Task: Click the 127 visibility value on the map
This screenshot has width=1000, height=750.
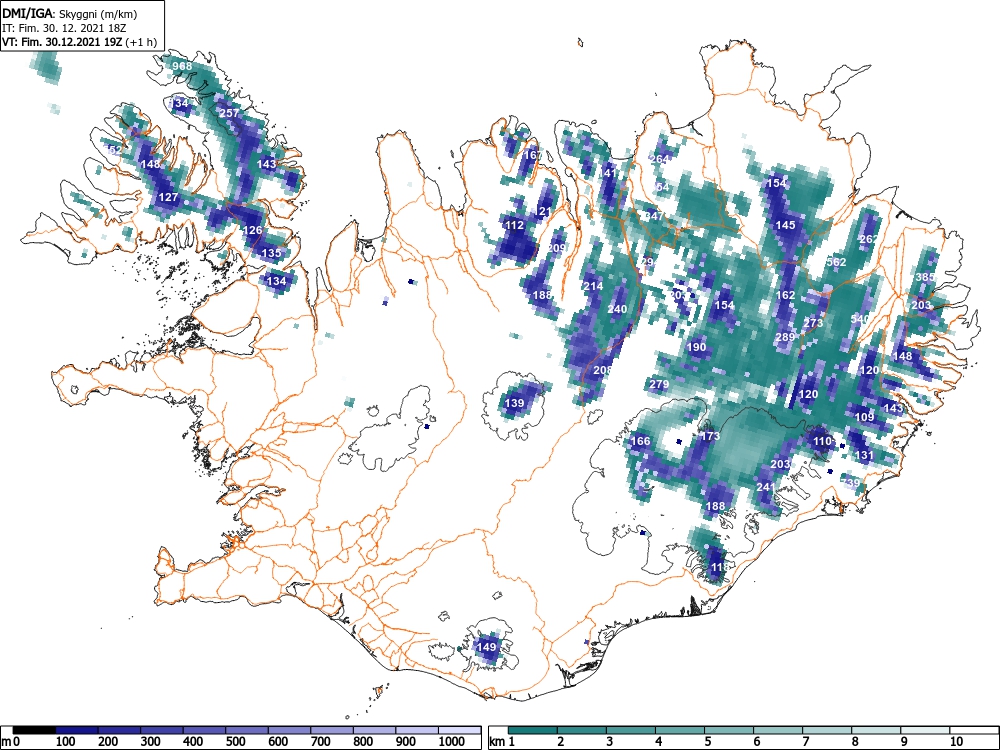Action: coord(168,197)
